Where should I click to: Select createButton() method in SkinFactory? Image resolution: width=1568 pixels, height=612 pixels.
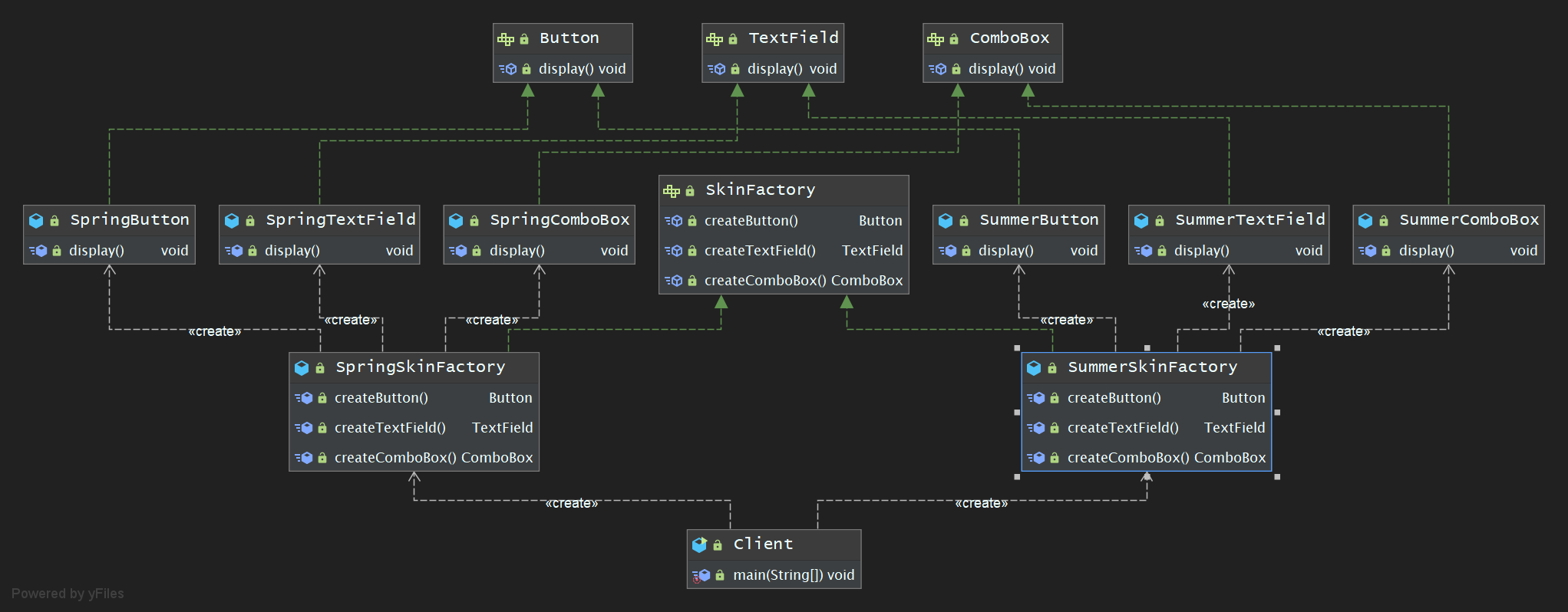pos(751,221)
